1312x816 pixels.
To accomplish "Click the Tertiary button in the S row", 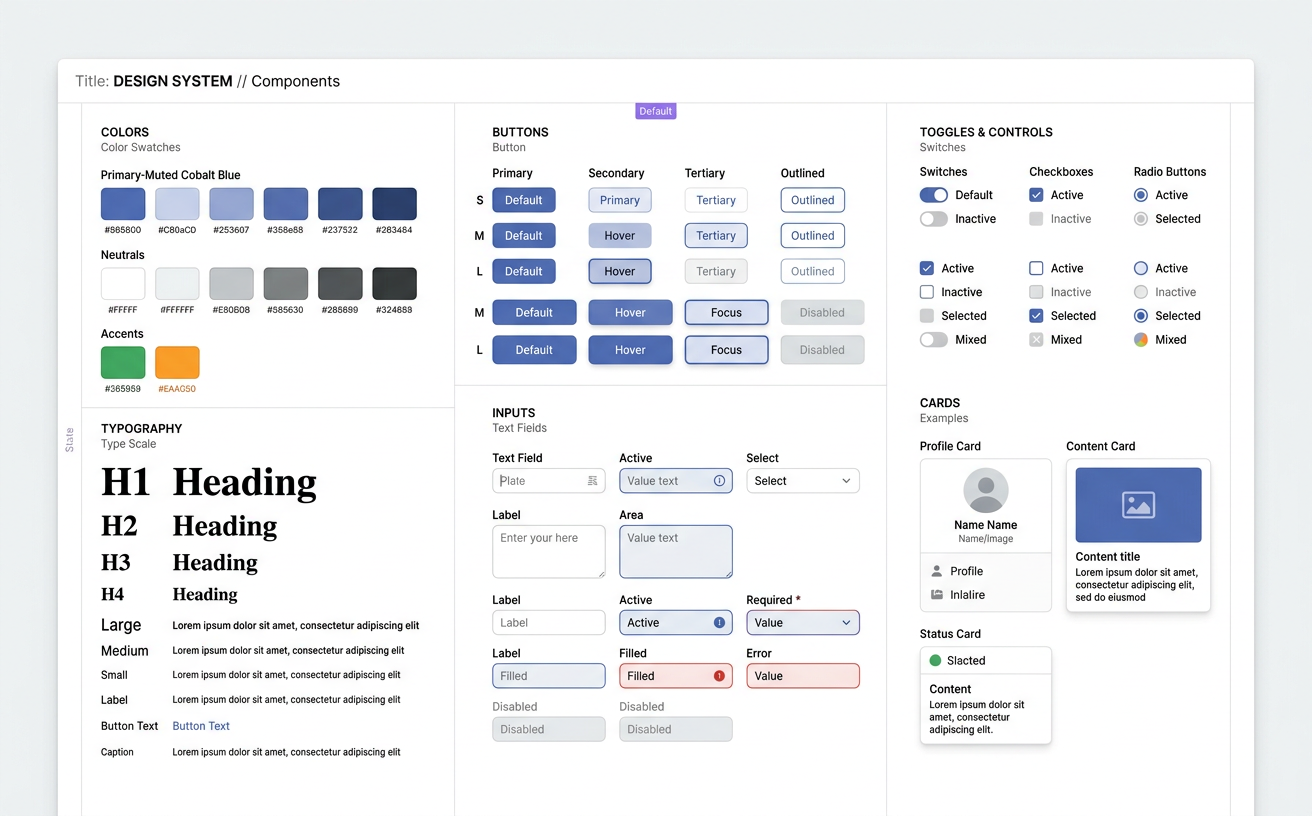I will coord(716,200).
